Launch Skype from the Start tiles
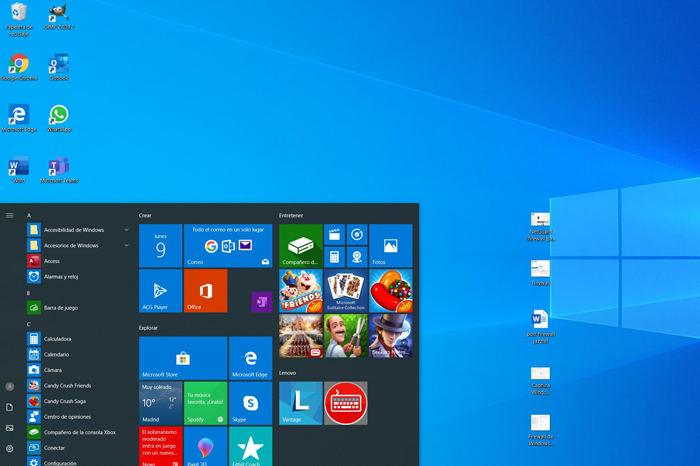Viewport: 700px width, 466px height. pyautogui.click(x=250, y=403)
